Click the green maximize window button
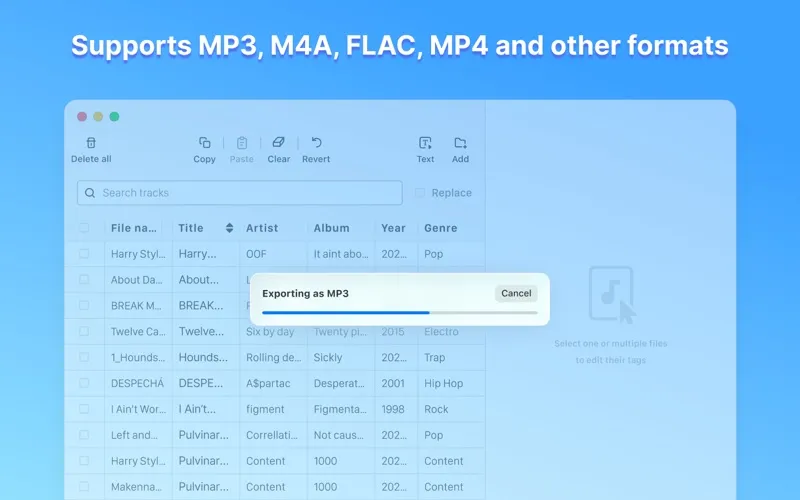Viewport: 800px width, 500px height. (x=114, y=116)
